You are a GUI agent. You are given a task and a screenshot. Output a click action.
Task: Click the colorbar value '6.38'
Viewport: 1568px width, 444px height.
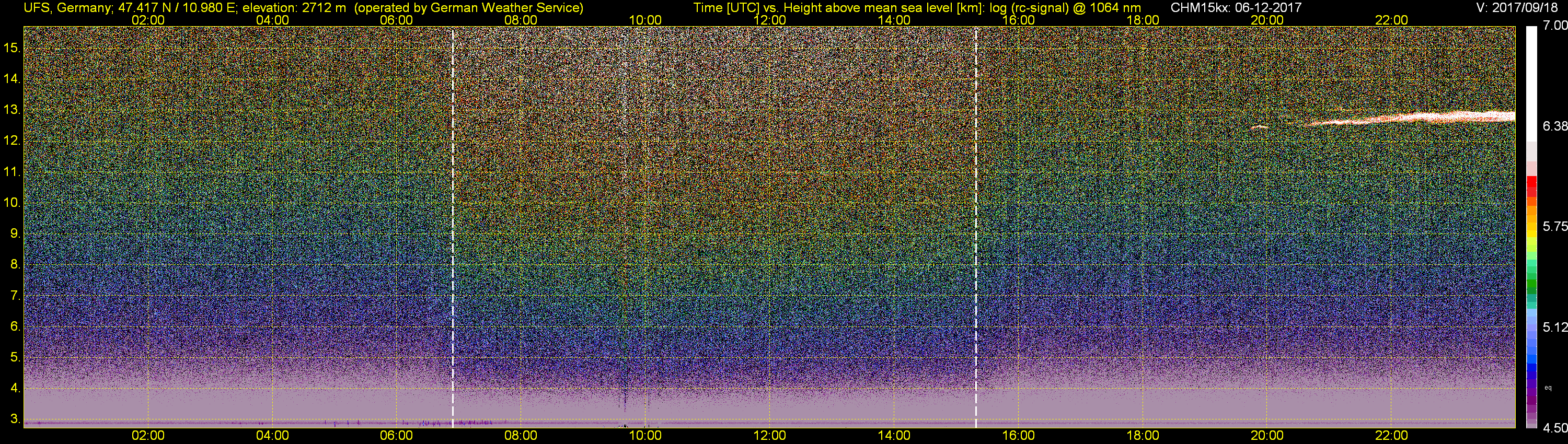tap(1554, 126)
